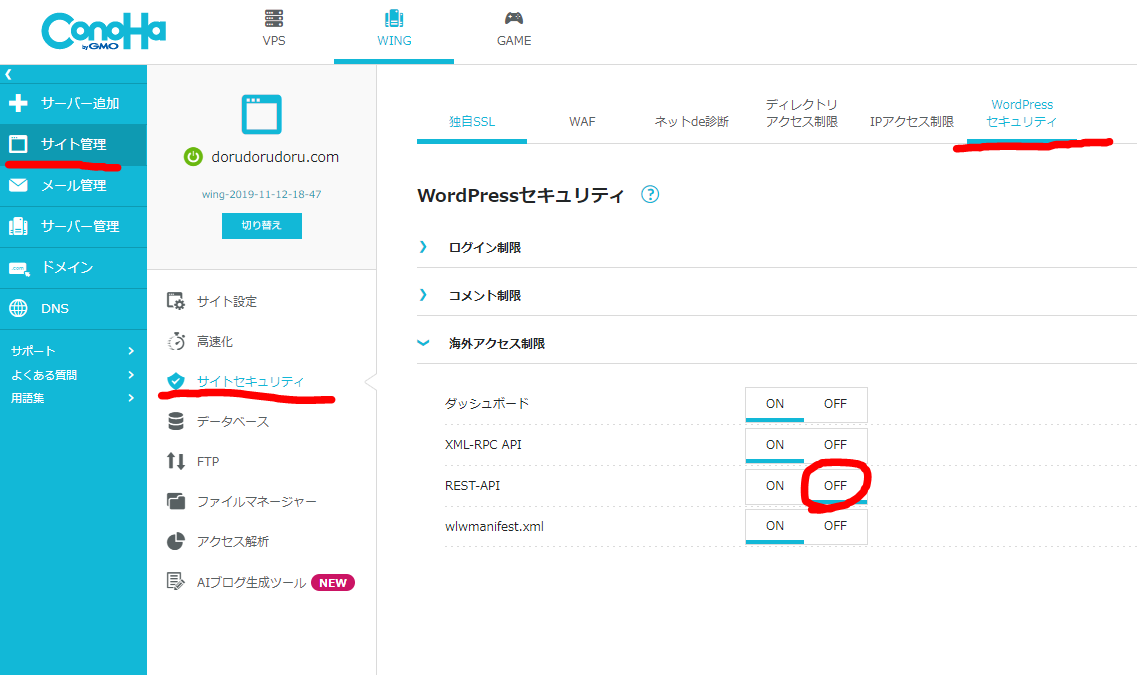
Task: Open データベース icon in site menu
Action: tap(175, 421)
